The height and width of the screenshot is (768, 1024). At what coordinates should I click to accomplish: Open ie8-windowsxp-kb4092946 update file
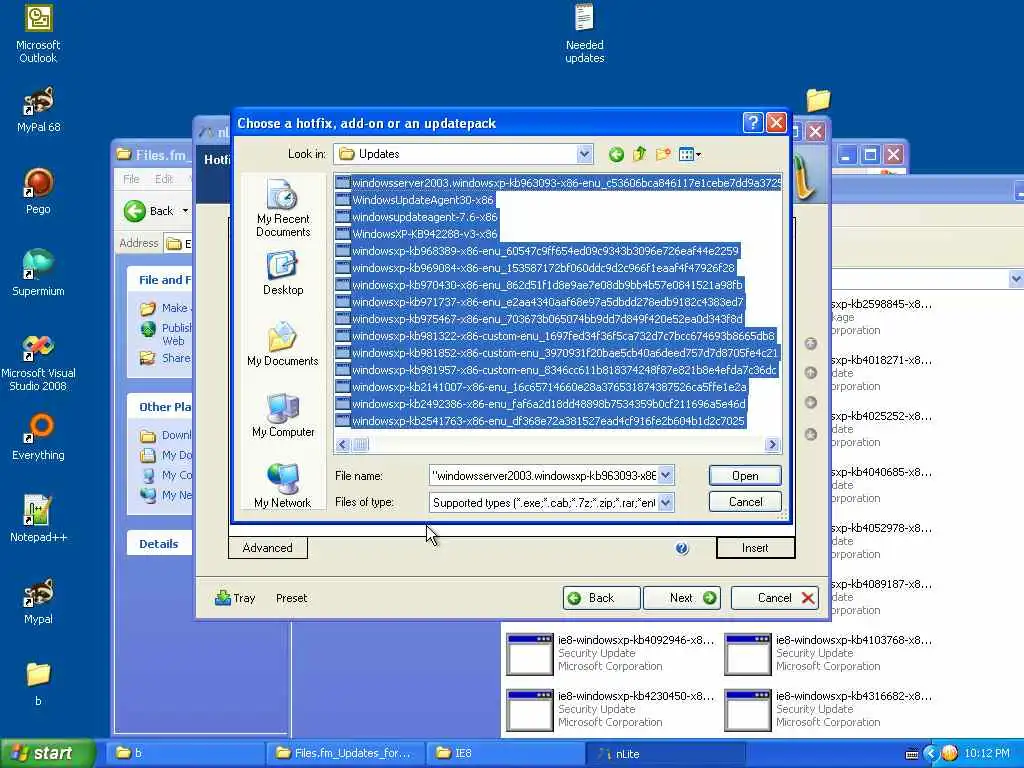(611, 653)
